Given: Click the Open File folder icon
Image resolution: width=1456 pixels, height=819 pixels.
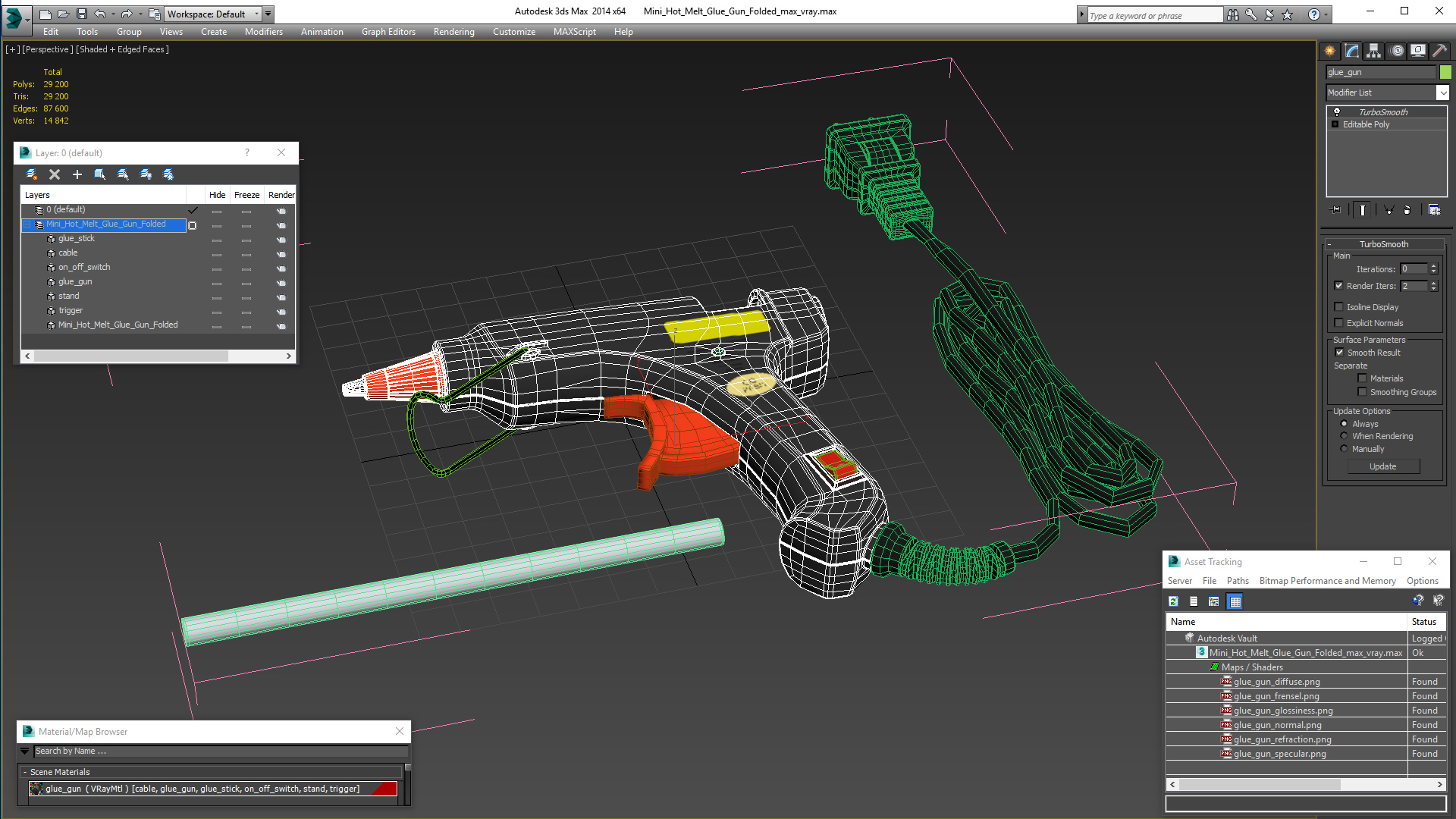Looking at the screenshot, I should click(x=64, y=14).
